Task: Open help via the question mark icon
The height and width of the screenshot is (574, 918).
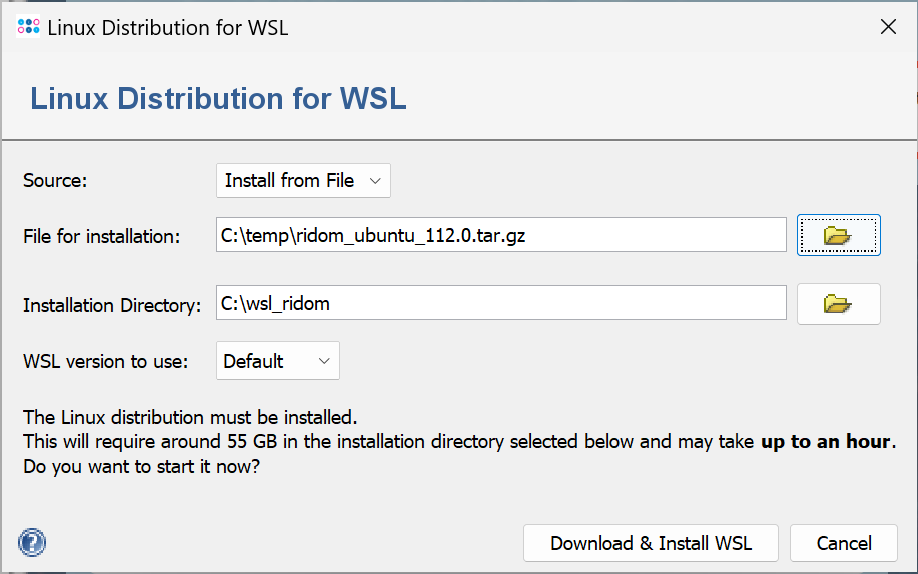Action: pyautogui.click(x=32, y=542)
